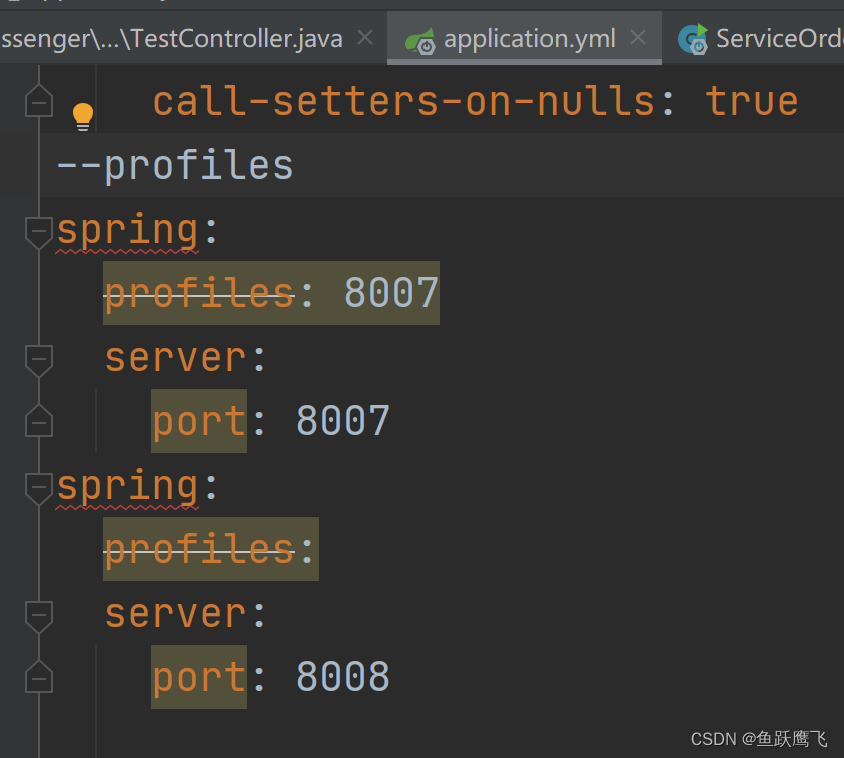
Task: Expand the folded region below port 8007
Action: [38, 421]
